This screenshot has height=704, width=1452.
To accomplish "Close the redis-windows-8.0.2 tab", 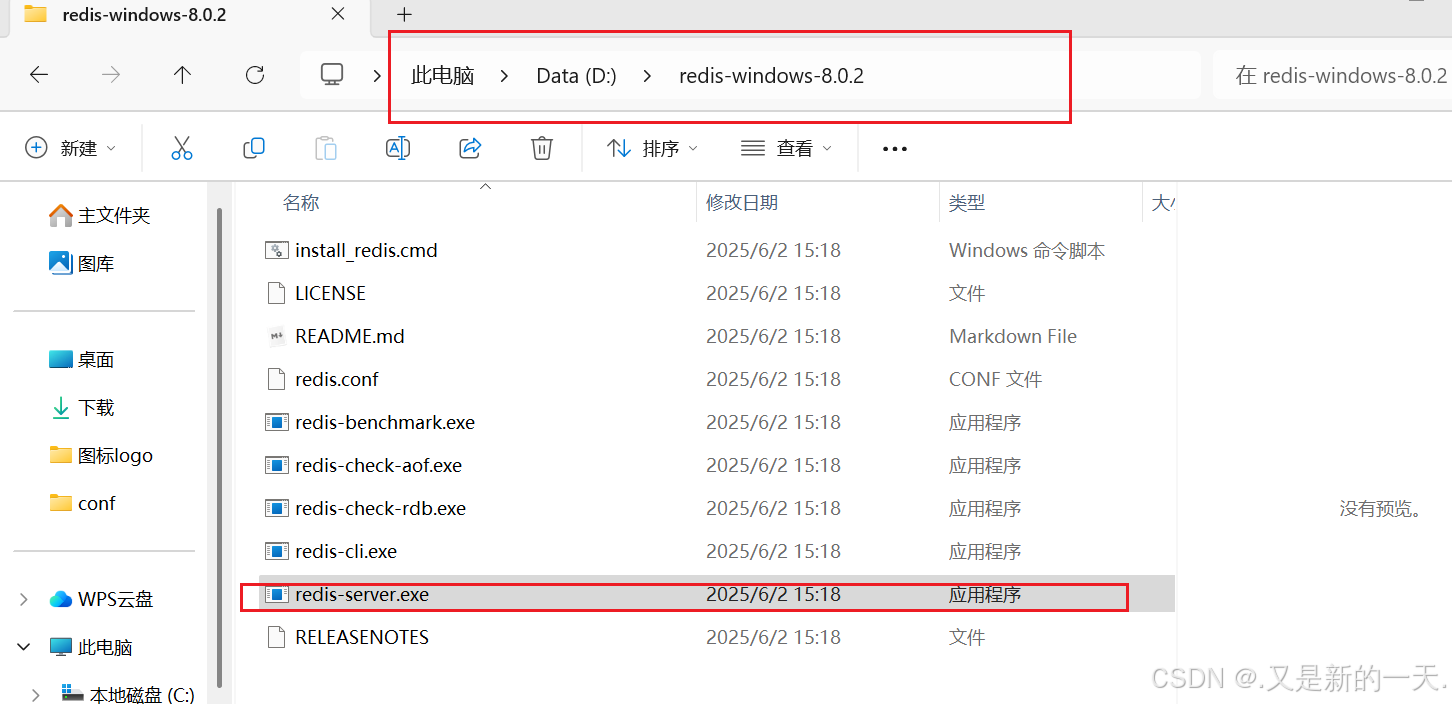I will [339, 14].
